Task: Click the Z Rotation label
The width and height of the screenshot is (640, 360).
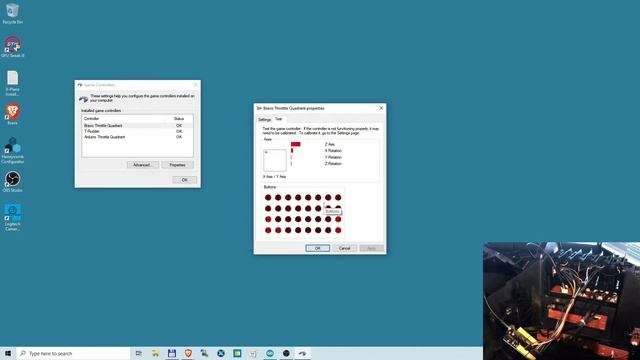Action: pos(333,164)
